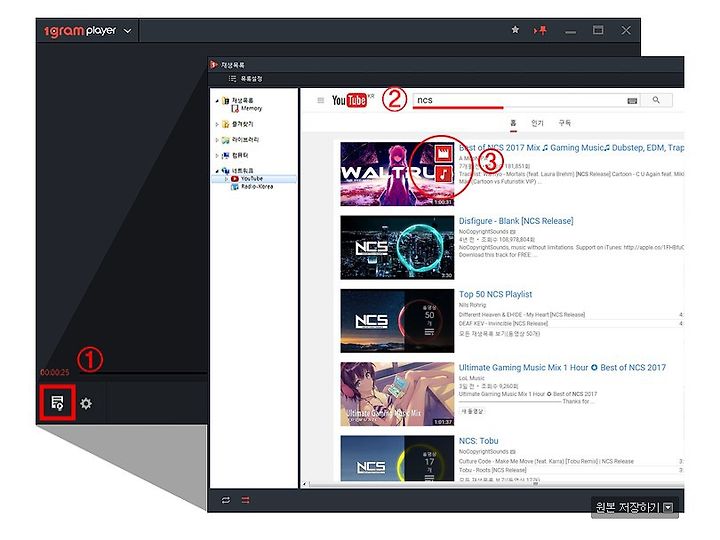Open LoL Music channel link
The width and height of the screenshot is (720, 540).
point(472,378)
